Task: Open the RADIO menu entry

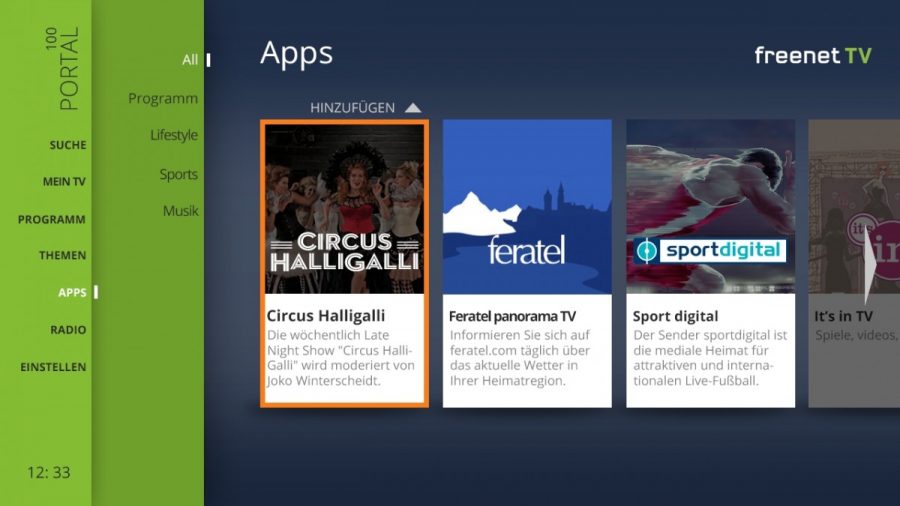Action: (68, 330)
